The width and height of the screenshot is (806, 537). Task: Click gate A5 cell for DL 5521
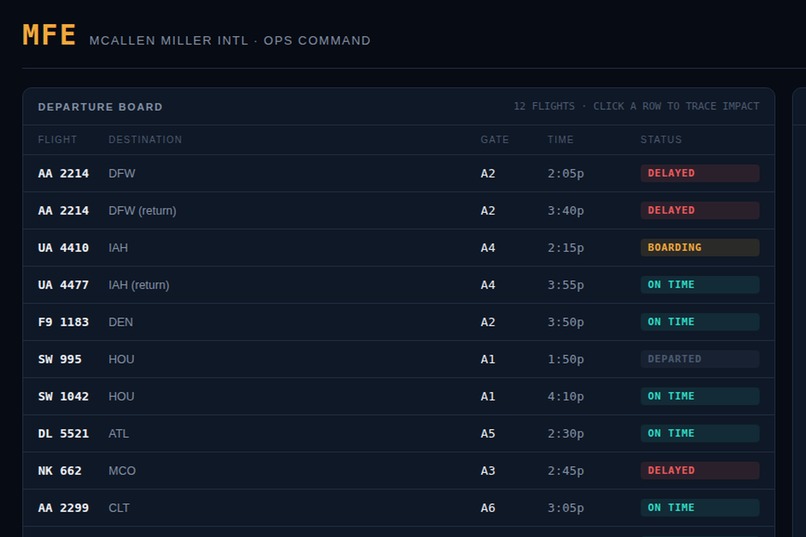click(x=488, y=434)
